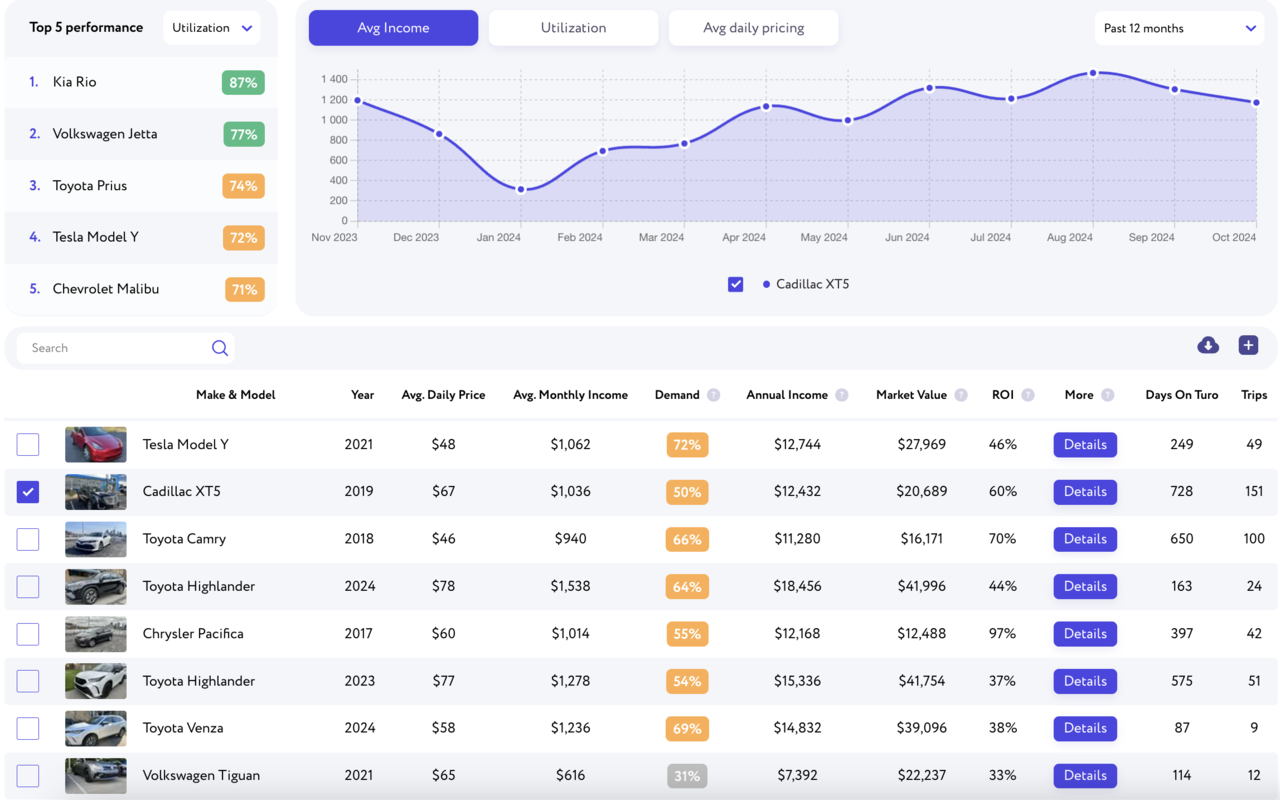Open the Annual Income help icon

pyautogui.click(x=842, y=395)
